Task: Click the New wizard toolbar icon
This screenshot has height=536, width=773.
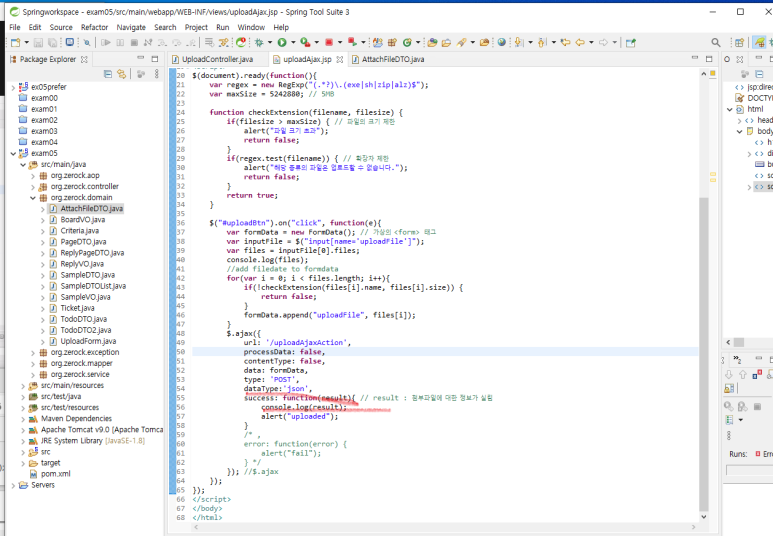Action: [x=15, y=42]
